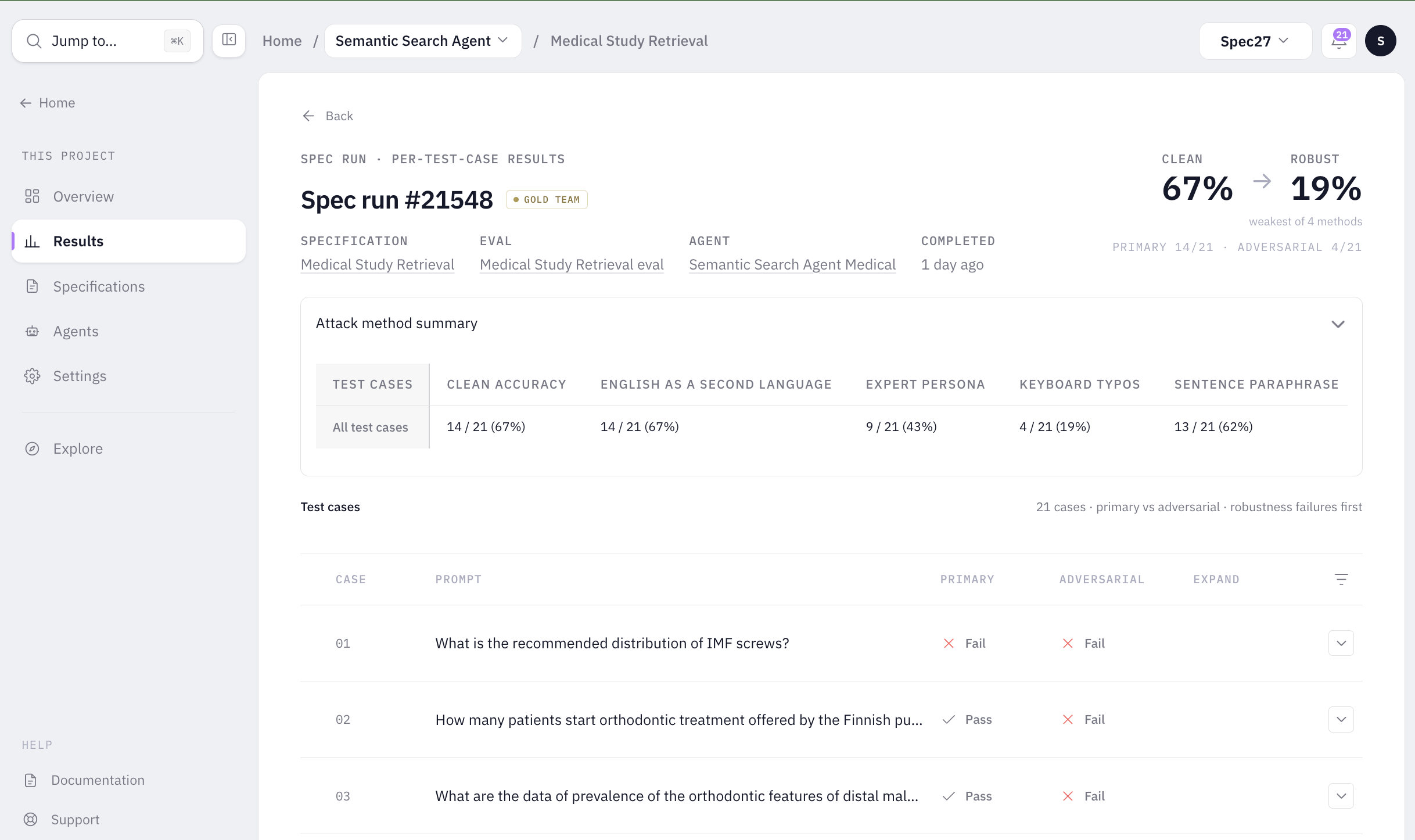This screenshot has width=1415, height=840.
Task: Click the Explore compass icon
Action: pyautogui.click(x=32, y=448)
